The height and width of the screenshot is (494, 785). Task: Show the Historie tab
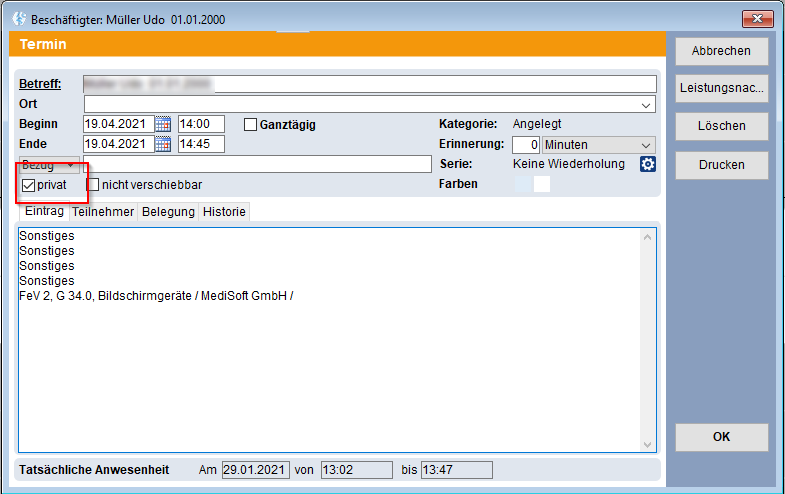point(224,212)
